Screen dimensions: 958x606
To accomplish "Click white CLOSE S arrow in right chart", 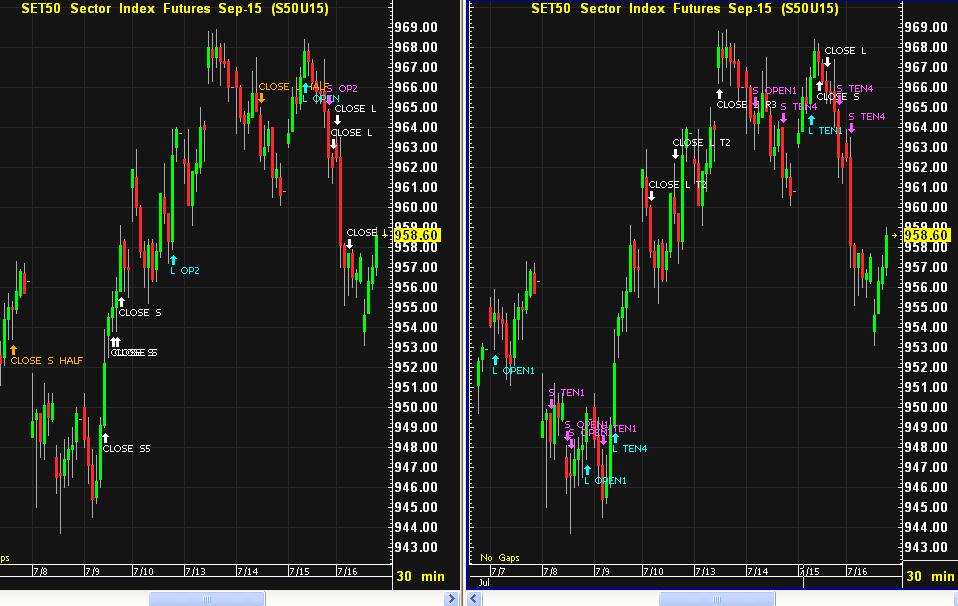I will click(x=819, y=86).
